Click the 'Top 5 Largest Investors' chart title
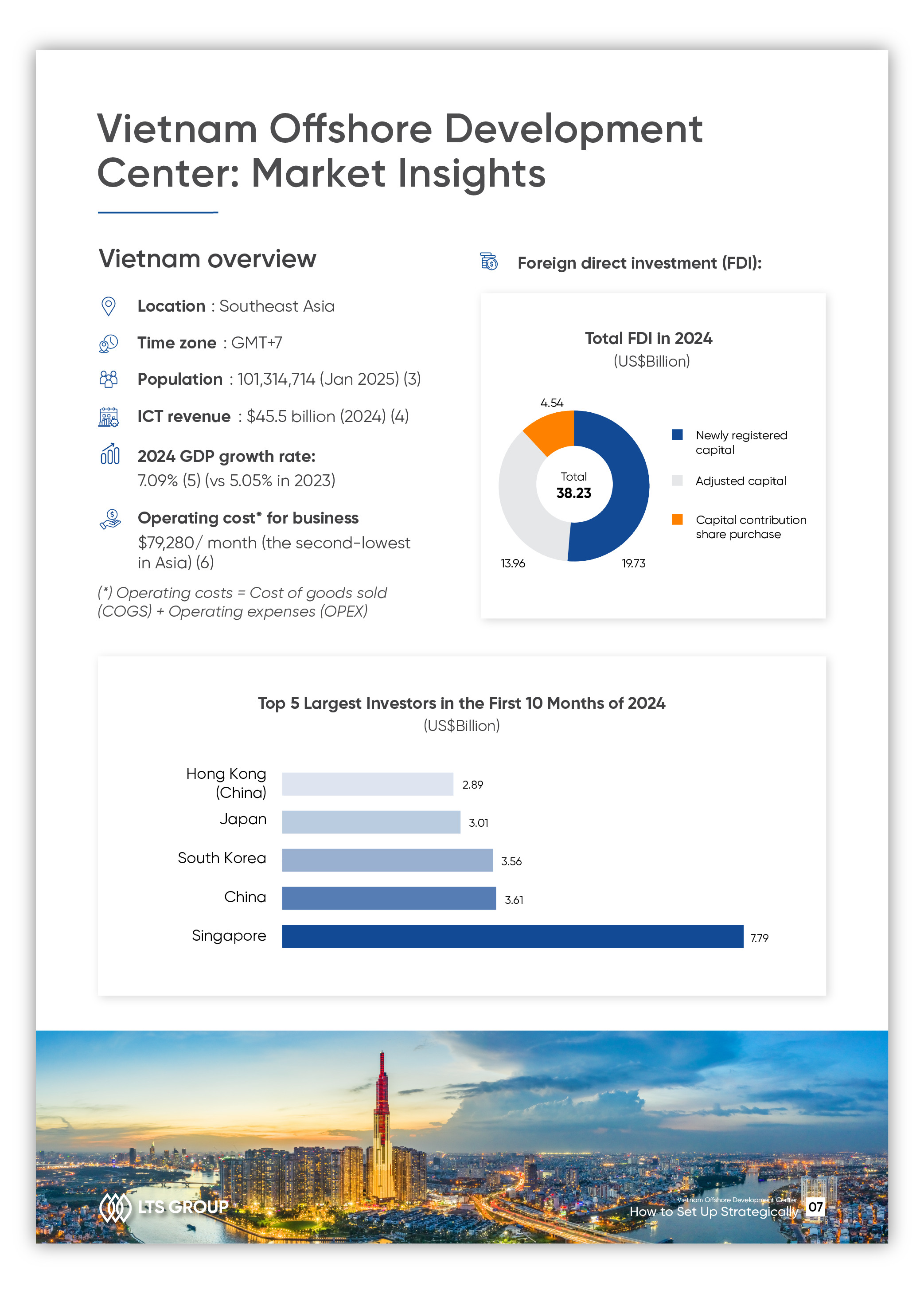Screen dimensions: 924x1294 461,704
